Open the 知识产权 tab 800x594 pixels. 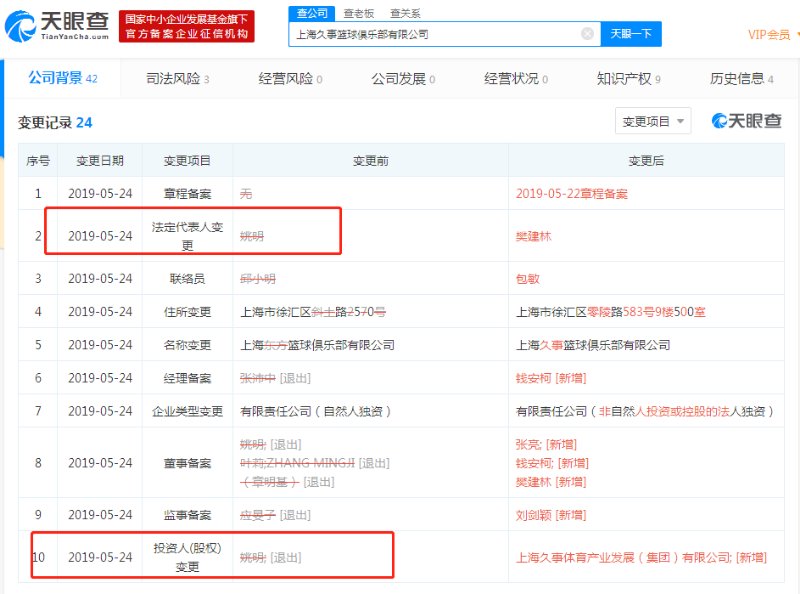coord(629,79)
